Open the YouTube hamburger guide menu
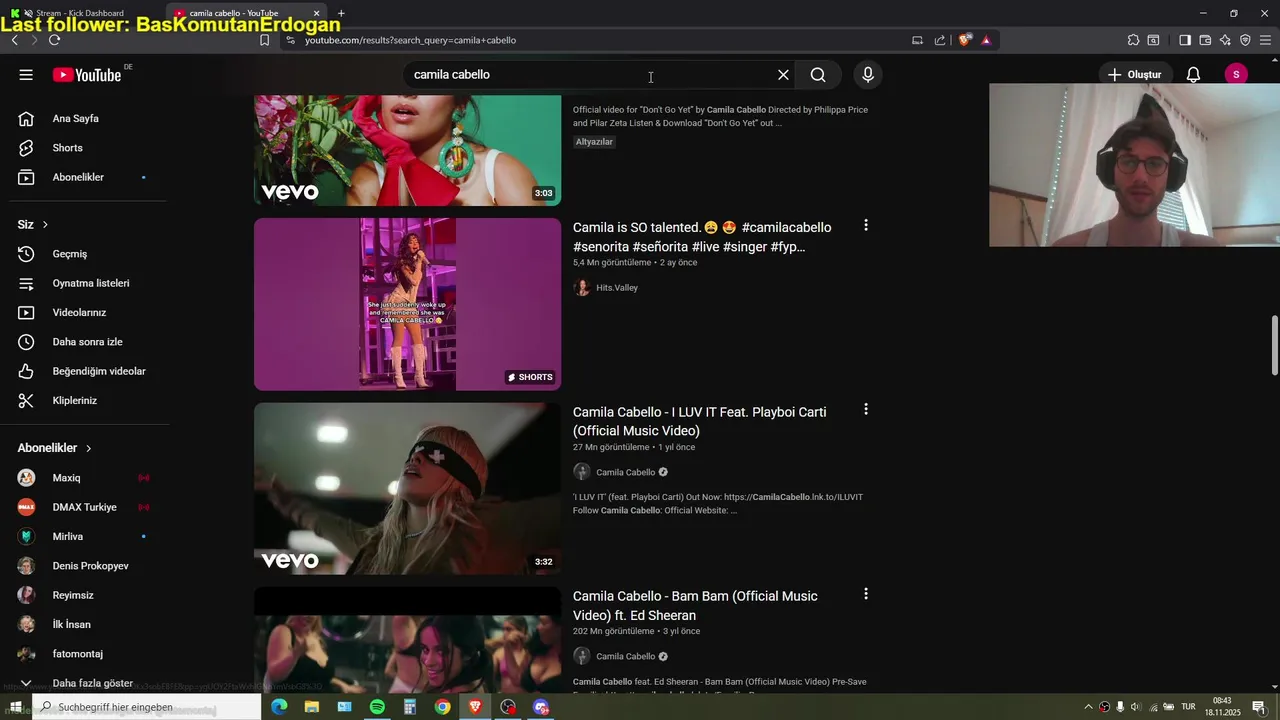Viewport: 1280px width, 720px height. (x=26, y=75)
